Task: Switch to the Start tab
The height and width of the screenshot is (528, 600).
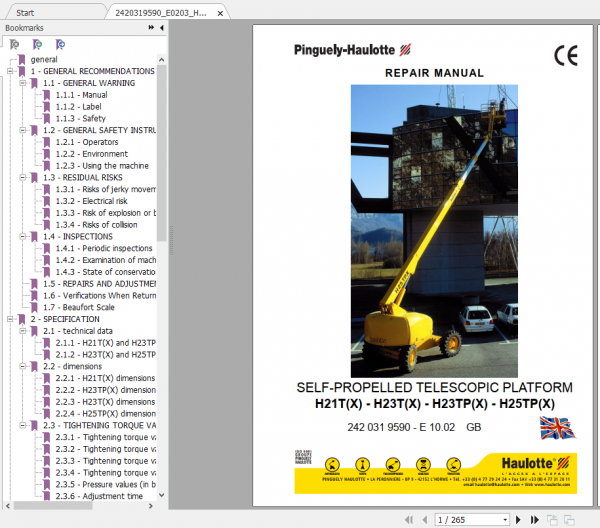Action: click(x=25, y=13)
